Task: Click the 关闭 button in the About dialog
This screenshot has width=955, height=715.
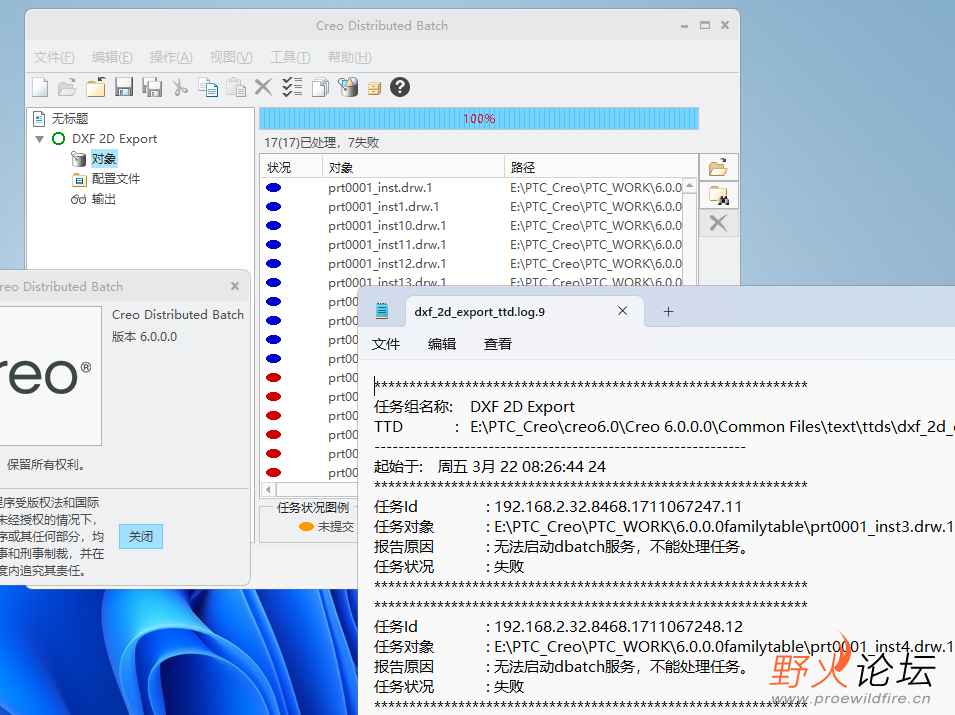Action: click(141, 537)
